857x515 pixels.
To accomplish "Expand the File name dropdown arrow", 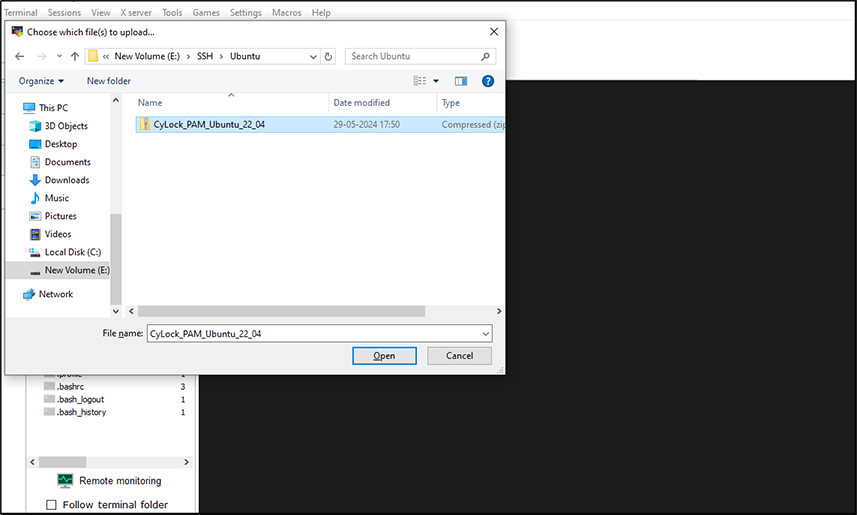I will 485,333.
